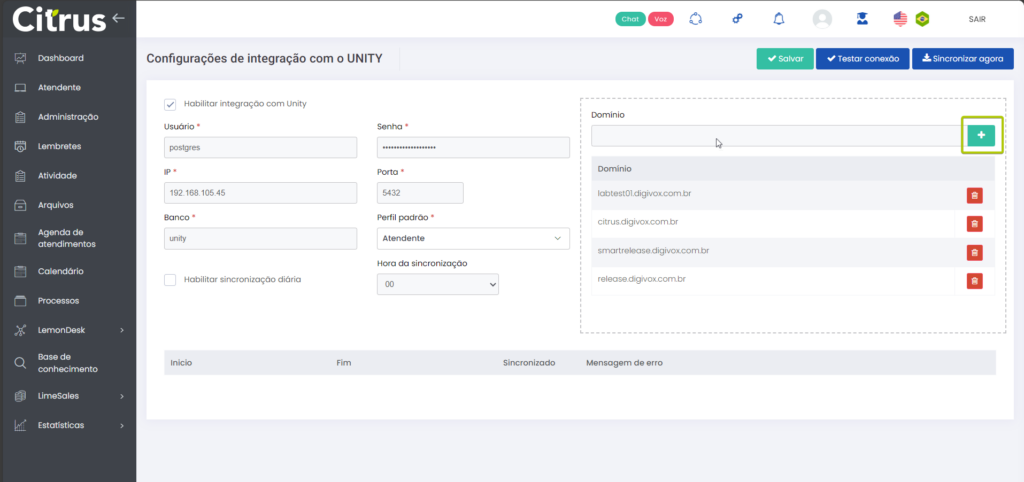Click the graduation cap training icon
This screenshot has width=1024, height=482.
point(860,19)
